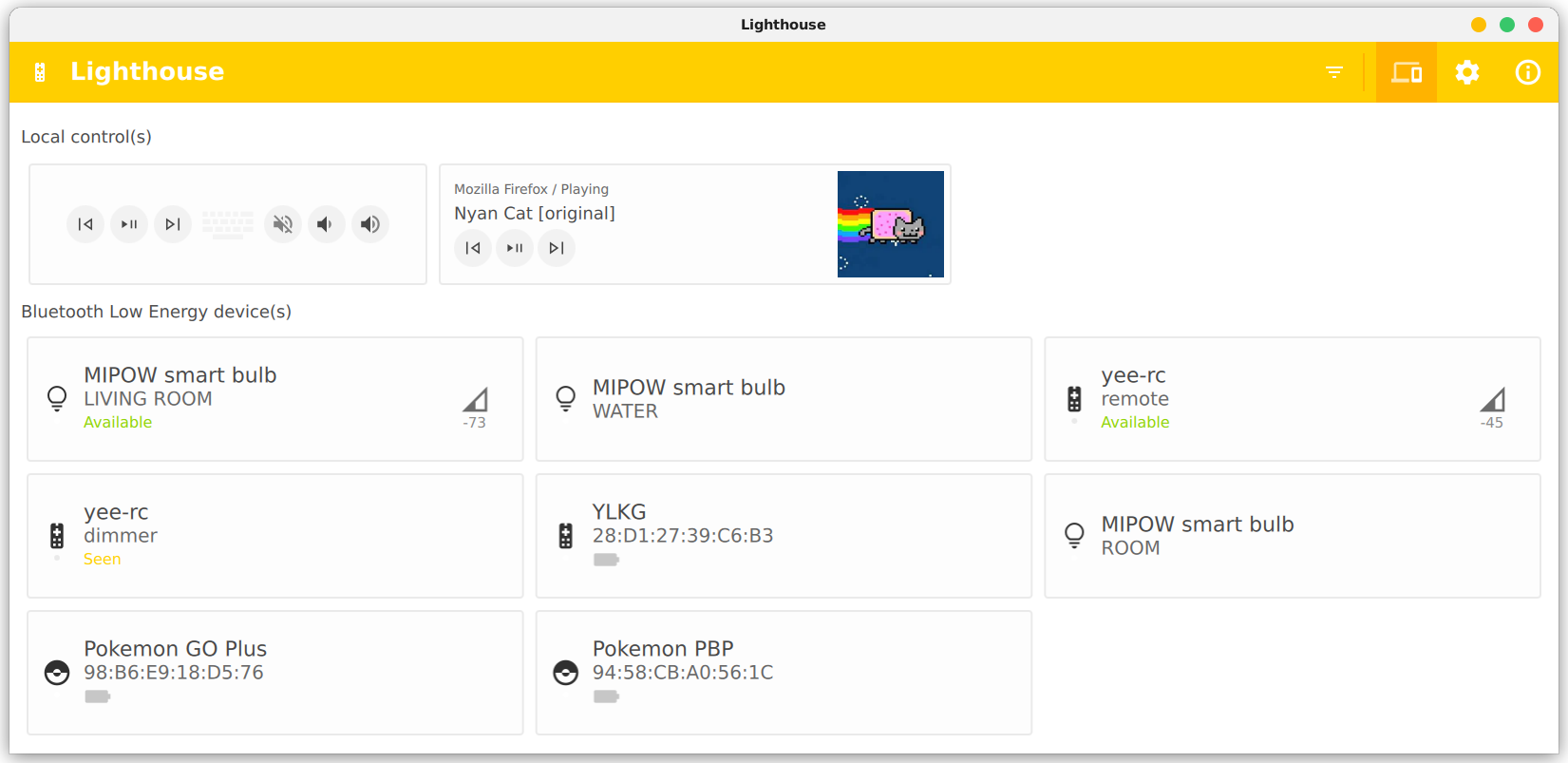Click pokeball icon of Pokemon PBP

(x=566, y=673)
